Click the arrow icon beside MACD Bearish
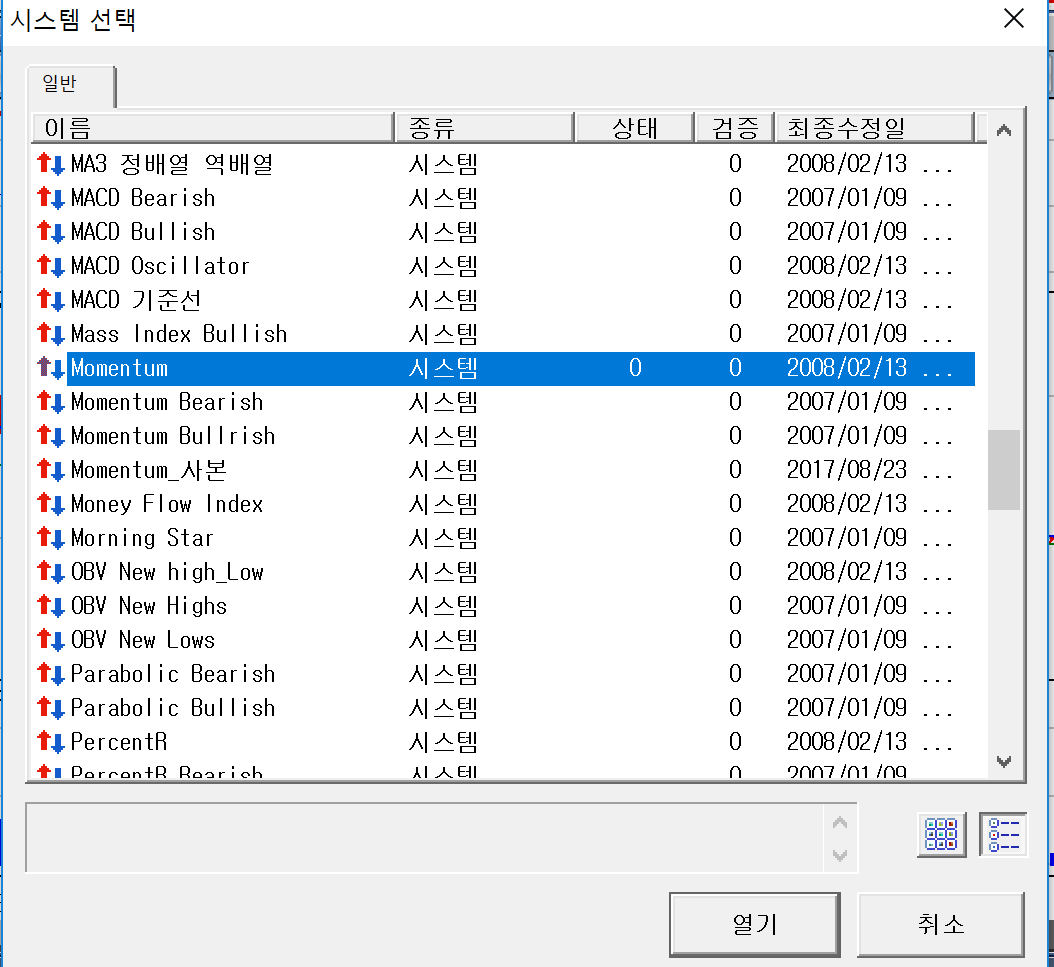This screenshot has width=1054, height=967. (50, 198)
